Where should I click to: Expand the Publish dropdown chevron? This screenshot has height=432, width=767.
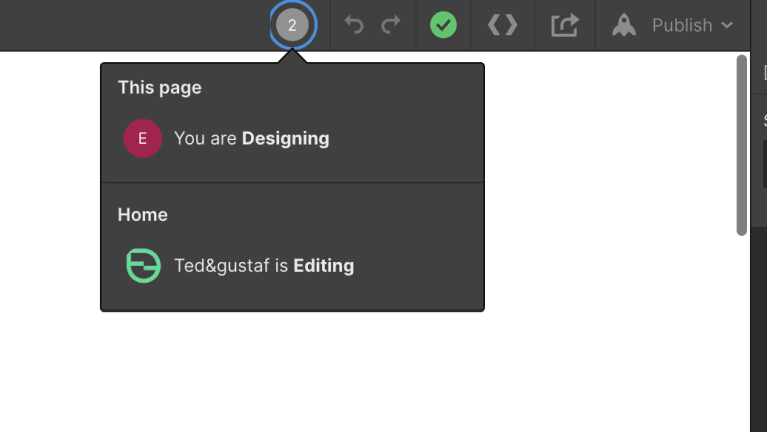727,25
